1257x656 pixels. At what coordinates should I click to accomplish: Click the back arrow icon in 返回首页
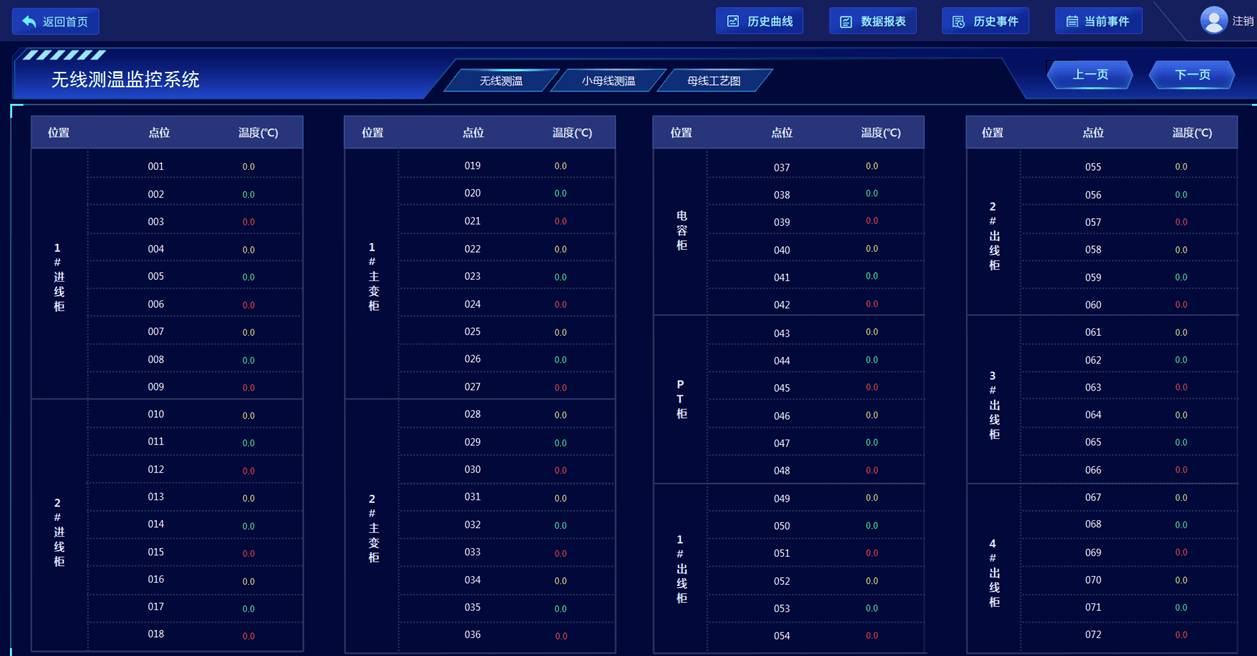point(29,21)
